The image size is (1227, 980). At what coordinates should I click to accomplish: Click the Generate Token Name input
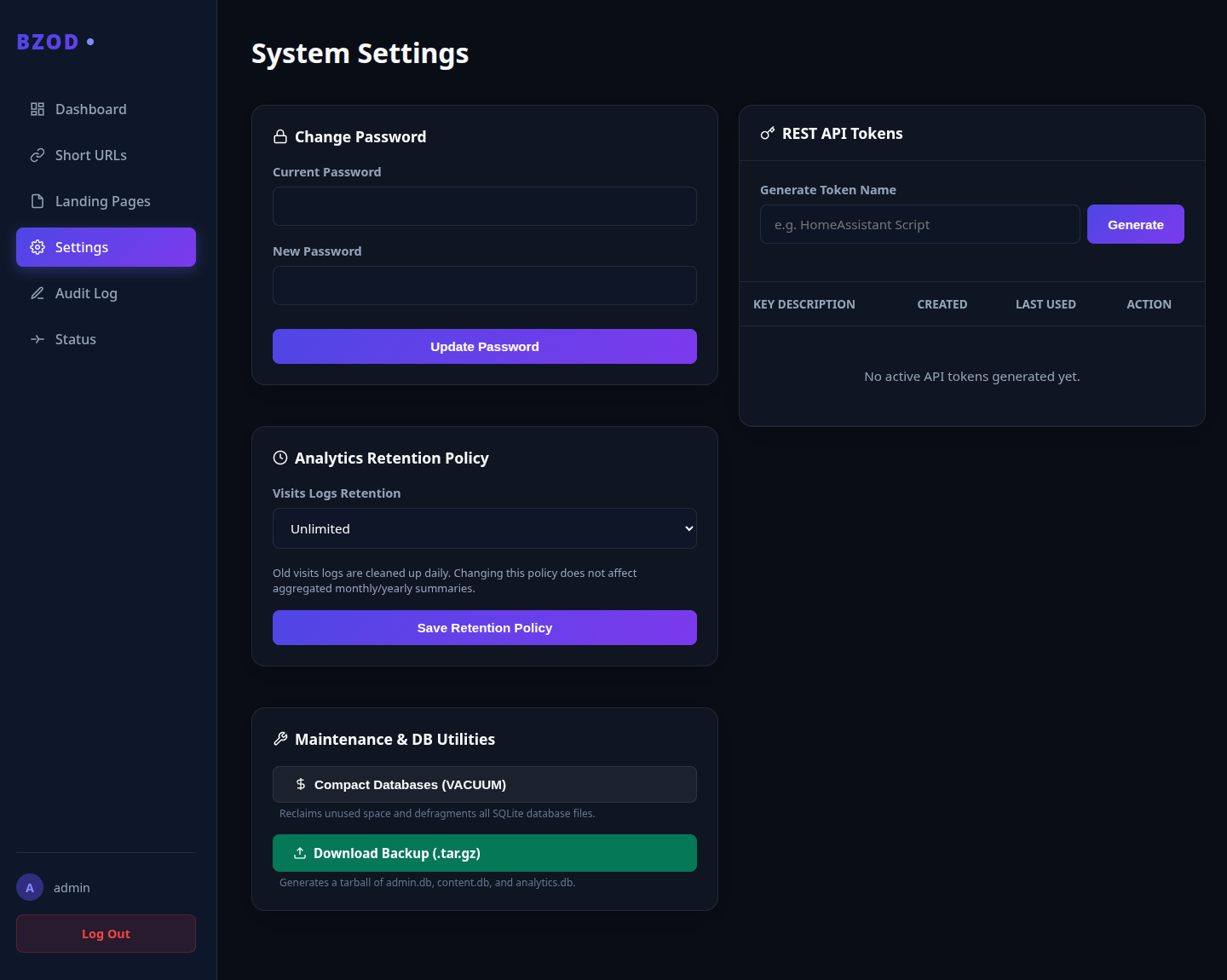[x=920, y=224]
